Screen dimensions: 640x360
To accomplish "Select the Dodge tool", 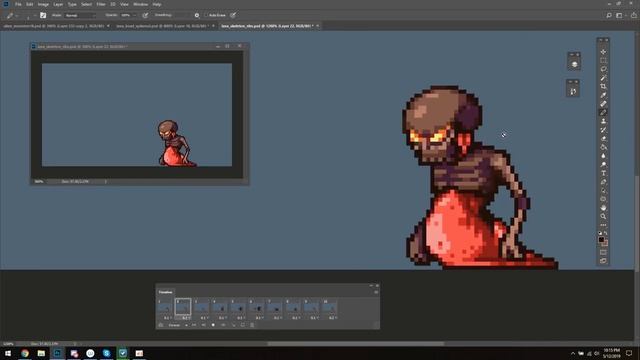I will click(603, 164).
